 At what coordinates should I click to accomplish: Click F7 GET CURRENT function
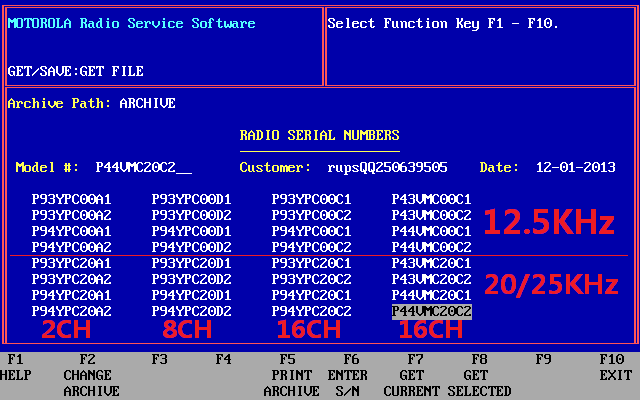411,375
